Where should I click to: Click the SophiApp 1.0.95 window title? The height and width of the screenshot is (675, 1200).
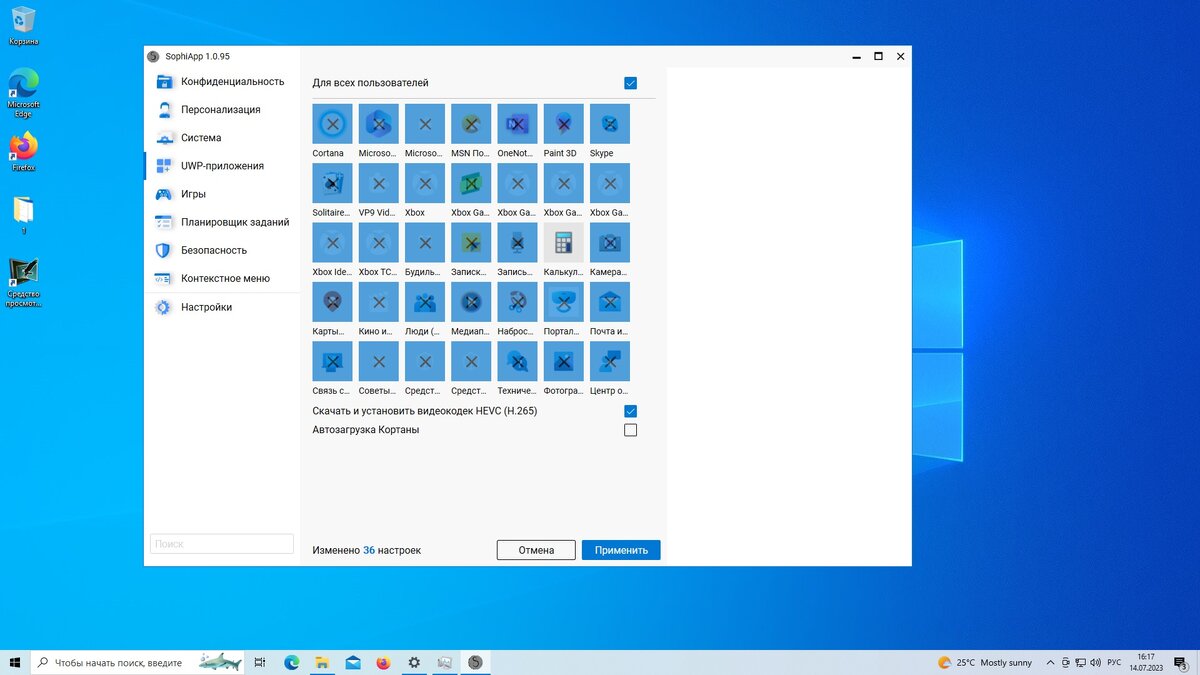[x=198, y=56]
